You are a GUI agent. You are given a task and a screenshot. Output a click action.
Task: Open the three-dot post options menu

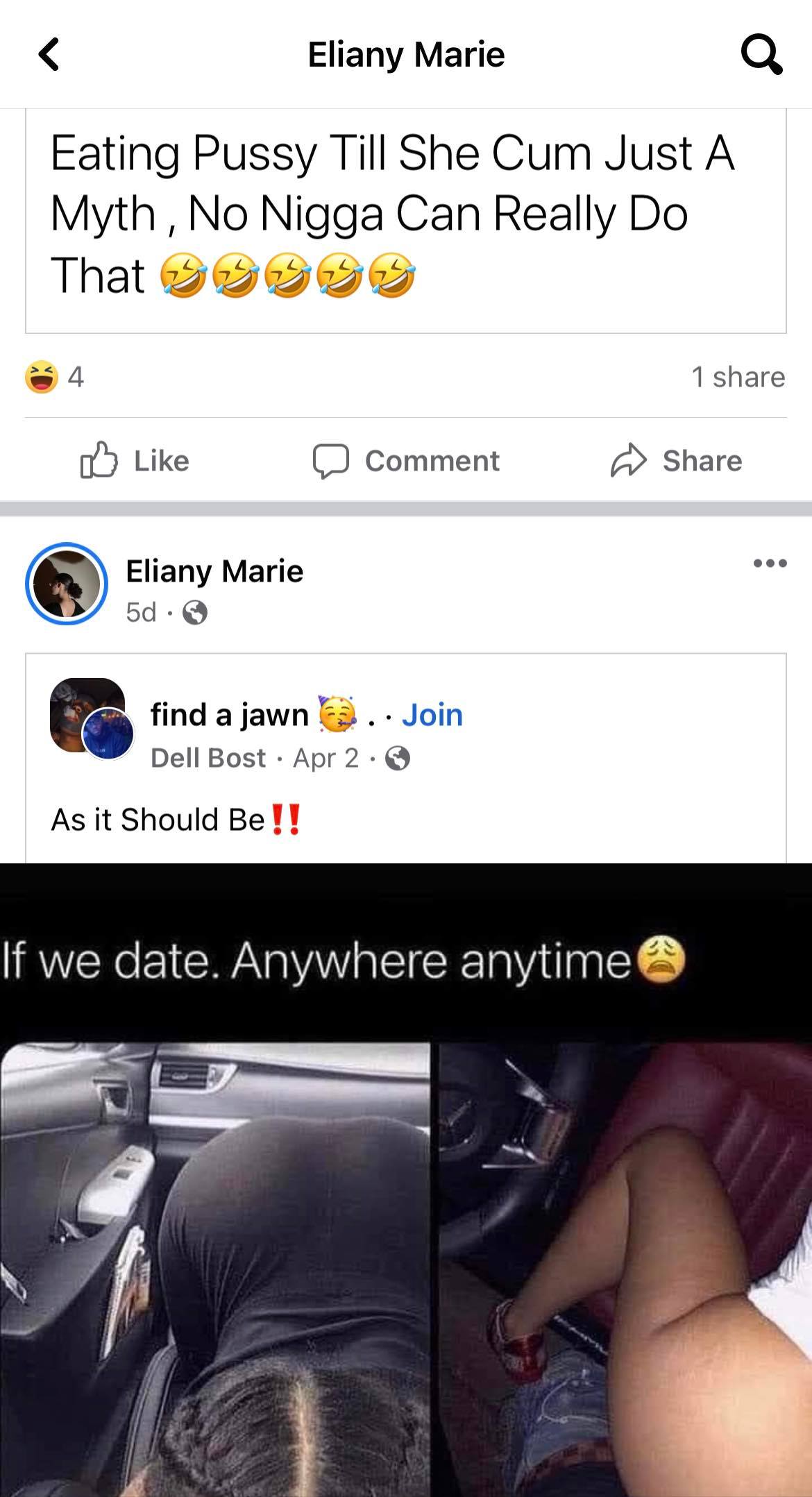770,563
